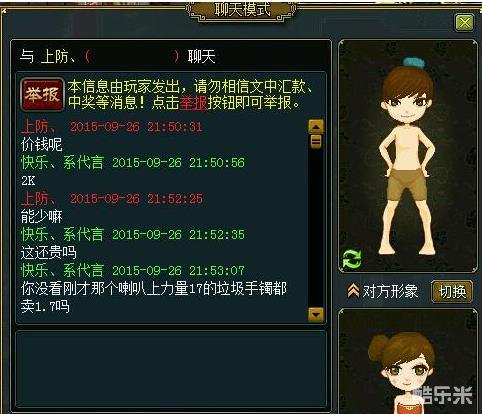Click the message text 价钱呢
482x414 pixels.
42,145
